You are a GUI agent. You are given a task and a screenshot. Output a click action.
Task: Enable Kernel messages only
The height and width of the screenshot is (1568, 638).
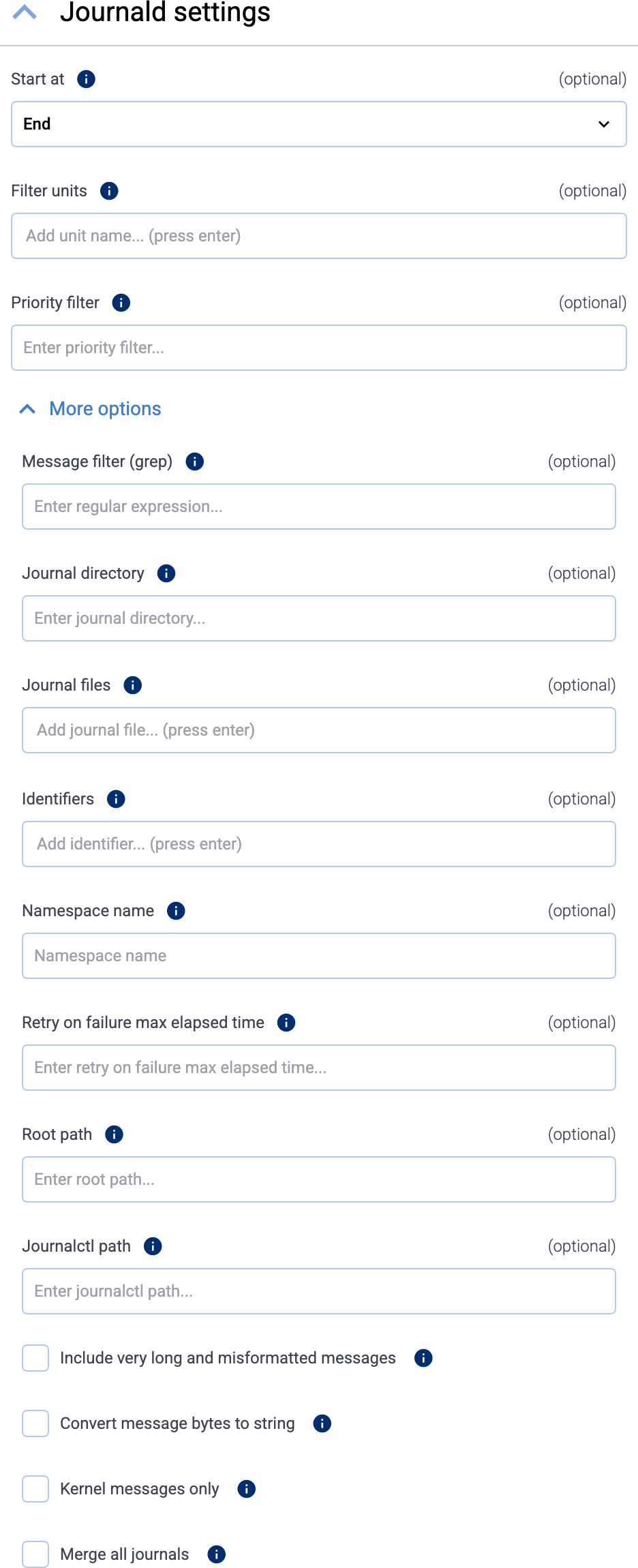[x=35, y=1489]
